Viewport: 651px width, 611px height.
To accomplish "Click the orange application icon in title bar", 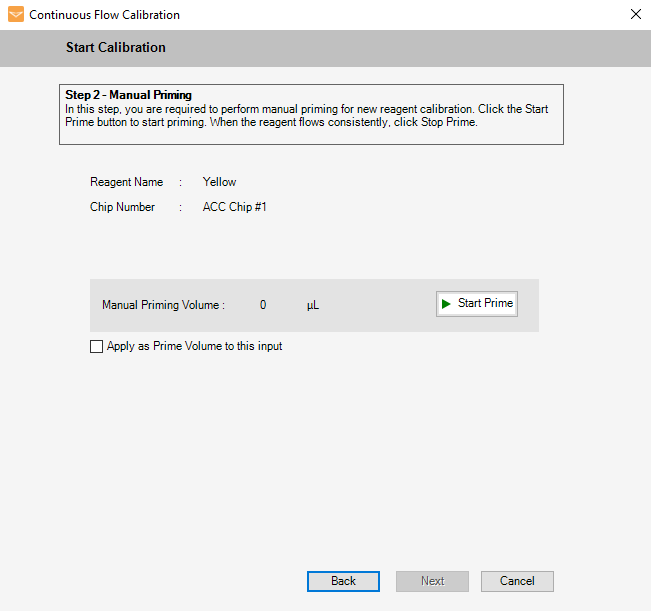I will (x=15, y=15).
